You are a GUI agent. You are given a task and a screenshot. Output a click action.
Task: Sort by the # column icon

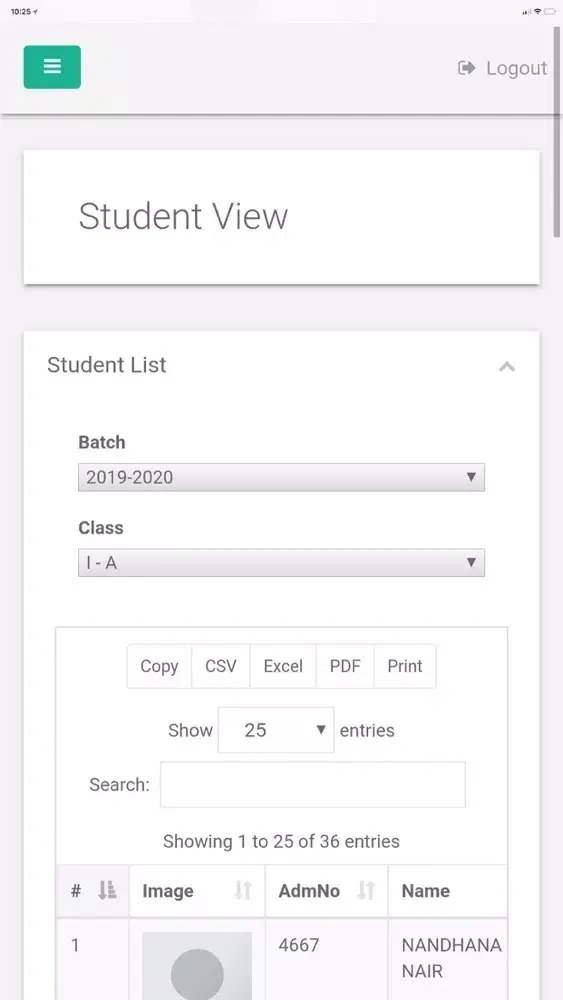[x=107, y=890]
